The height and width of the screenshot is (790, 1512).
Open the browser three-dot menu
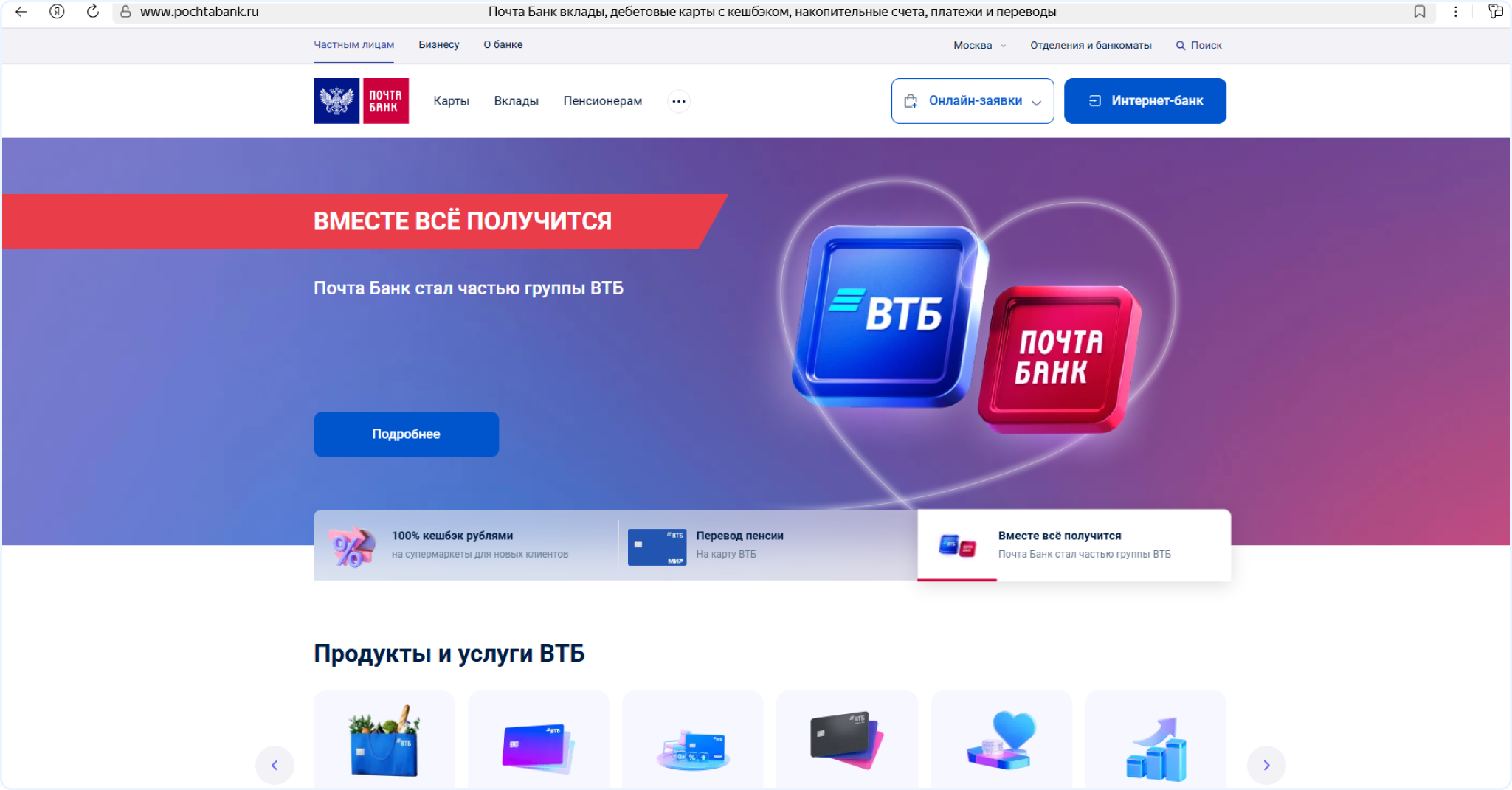pos(1455,12)
